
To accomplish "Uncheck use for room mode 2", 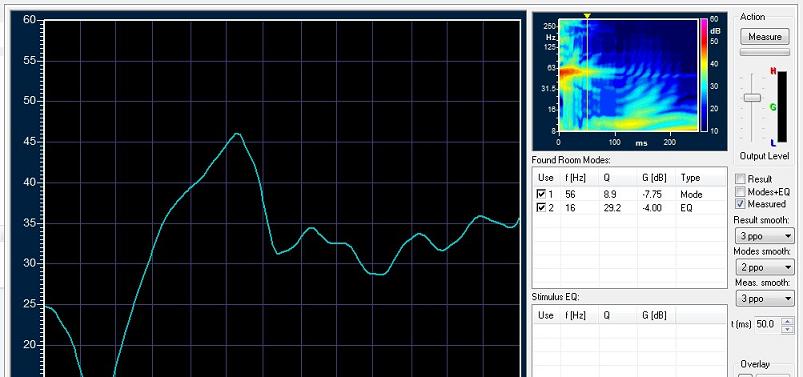I will [x=541, y=207].
